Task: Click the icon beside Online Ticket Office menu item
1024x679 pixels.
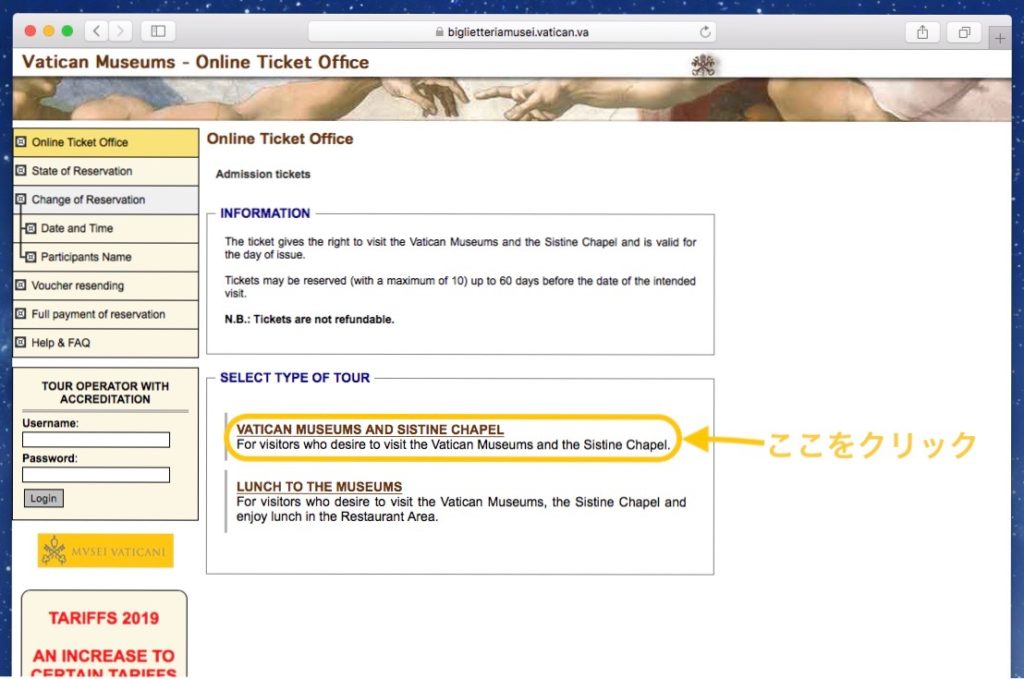Action: pyautogui.click(x=21, y=142)
